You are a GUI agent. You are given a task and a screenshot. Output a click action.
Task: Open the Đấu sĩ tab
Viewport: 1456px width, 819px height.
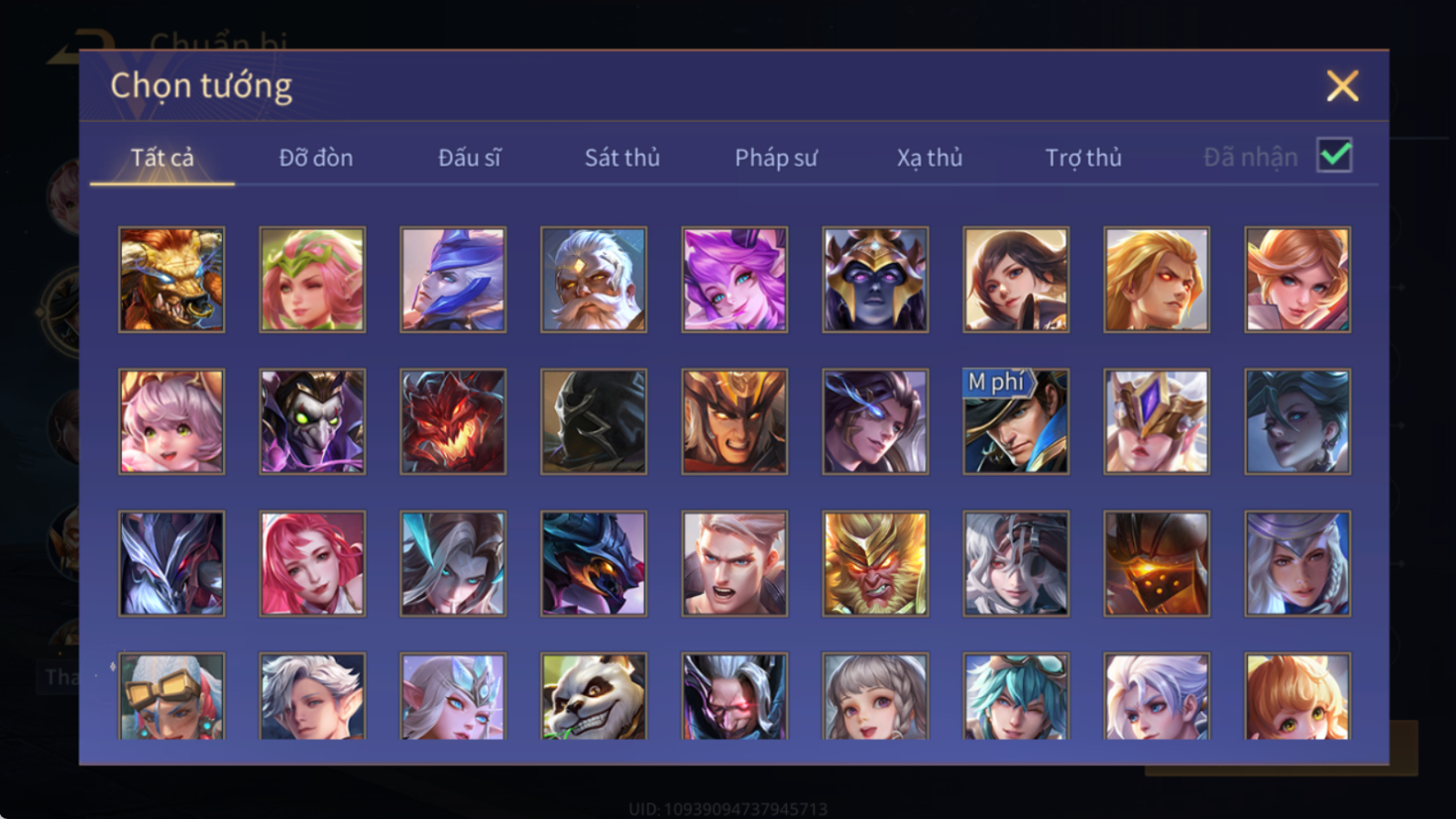coord(470,158)
